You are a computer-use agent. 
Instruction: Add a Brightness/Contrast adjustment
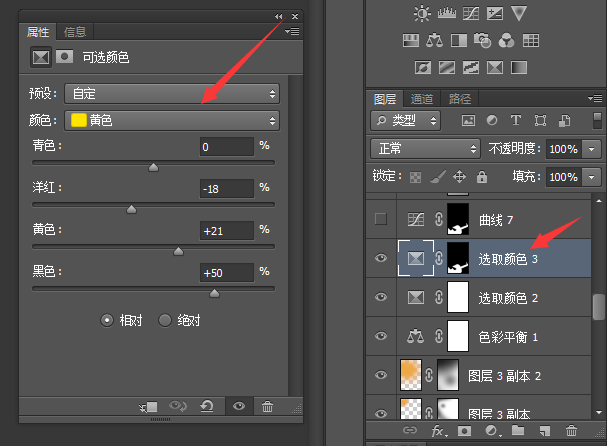(x=422, y=13)
